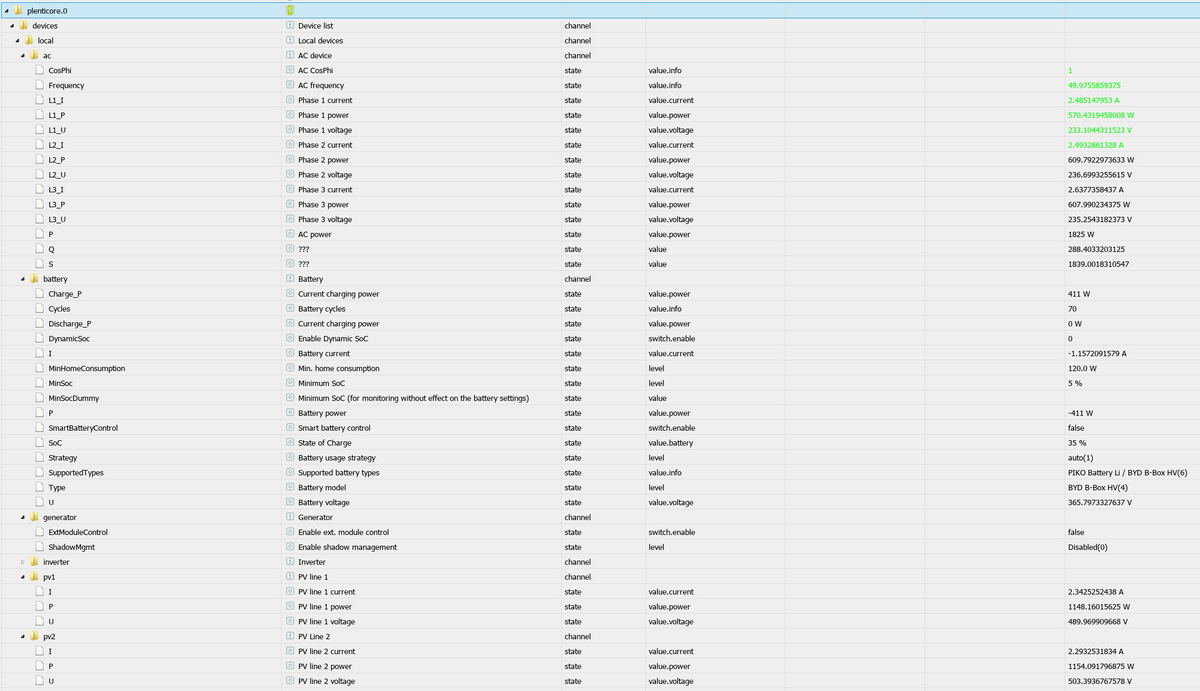Click the file icon beside Frequency
Screen dimensions: 1200x691
(x=39, y=85)
